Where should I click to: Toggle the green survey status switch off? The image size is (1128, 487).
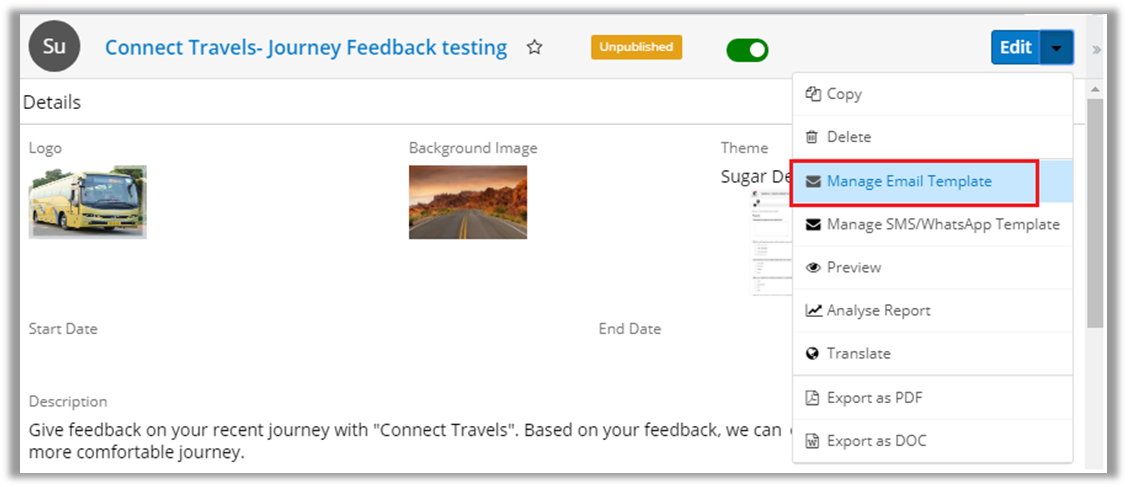[x=747, y=49]
